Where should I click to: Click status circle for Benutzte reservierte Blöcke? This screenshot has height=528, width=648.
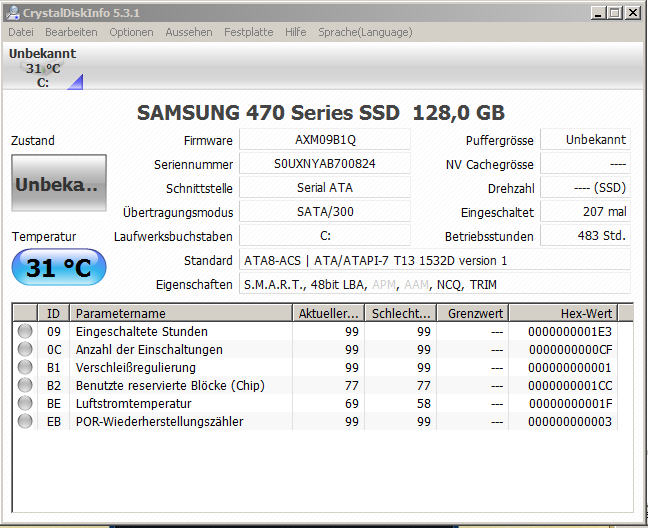tap(25, 385)
